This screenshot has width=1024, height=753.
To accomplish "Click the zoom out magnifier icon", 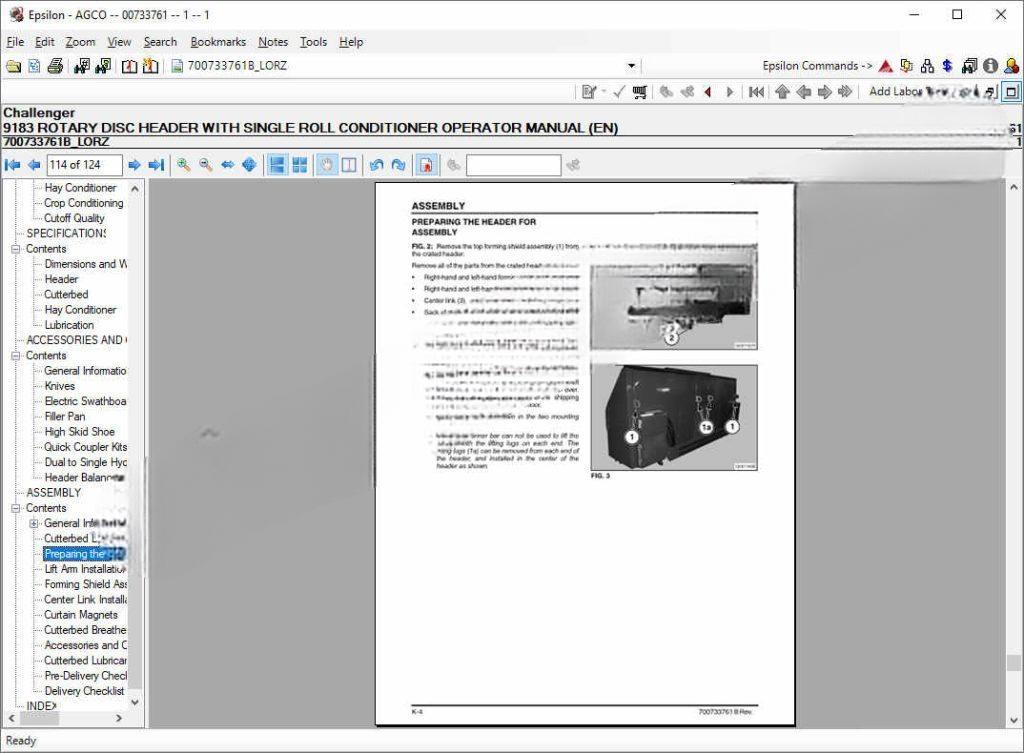I will click(205, 164).
